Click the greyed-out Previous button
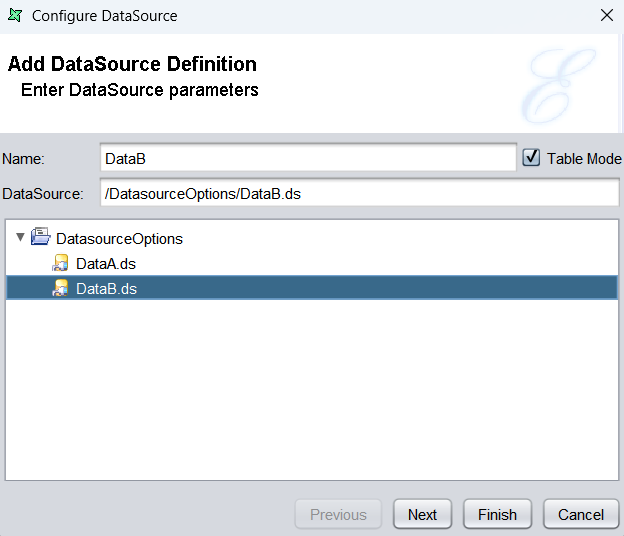624x536 pixels. [x=338, y=514]
